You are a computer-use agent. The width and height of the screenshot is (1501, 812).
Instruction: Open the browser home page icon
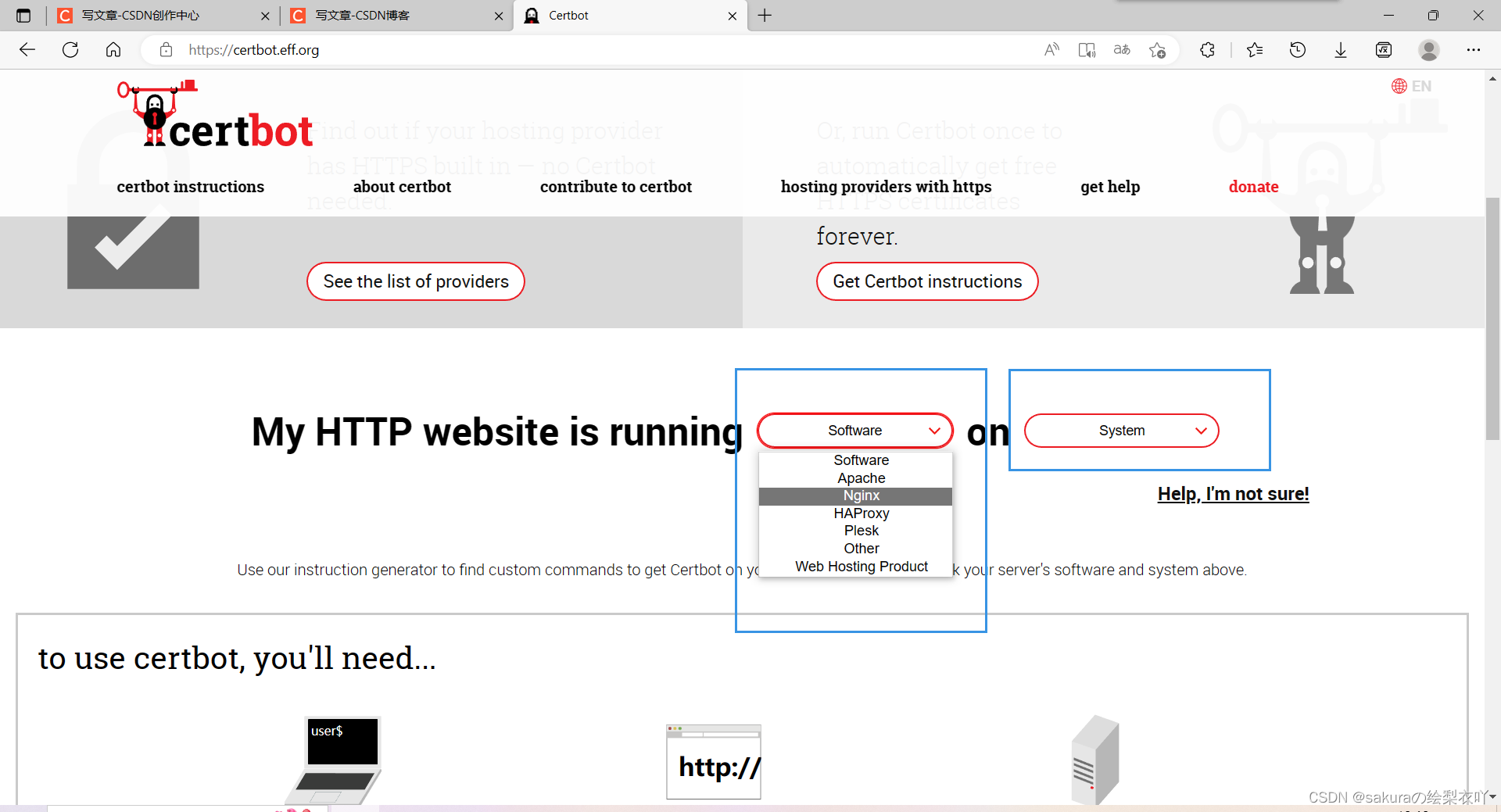coord(113,50)
